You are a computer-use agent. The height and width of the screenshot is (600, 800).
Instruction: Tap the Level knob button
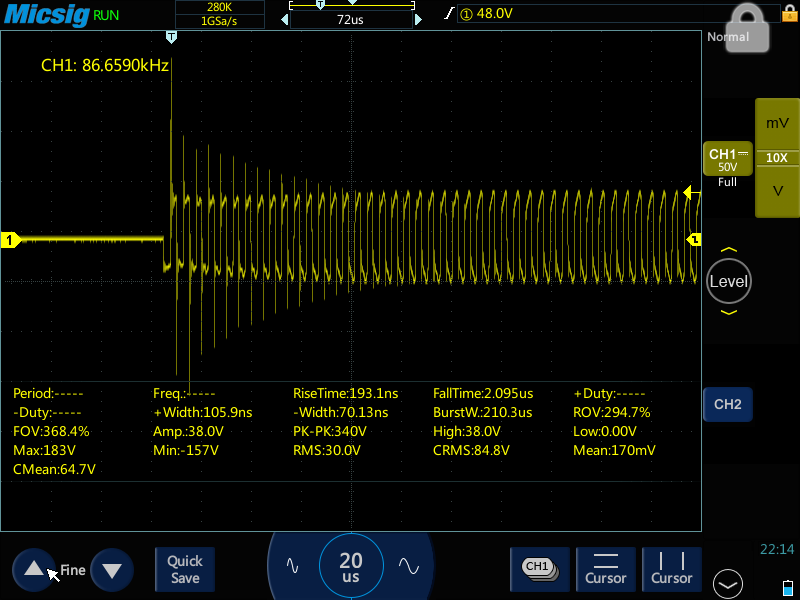tap(729, 281)
